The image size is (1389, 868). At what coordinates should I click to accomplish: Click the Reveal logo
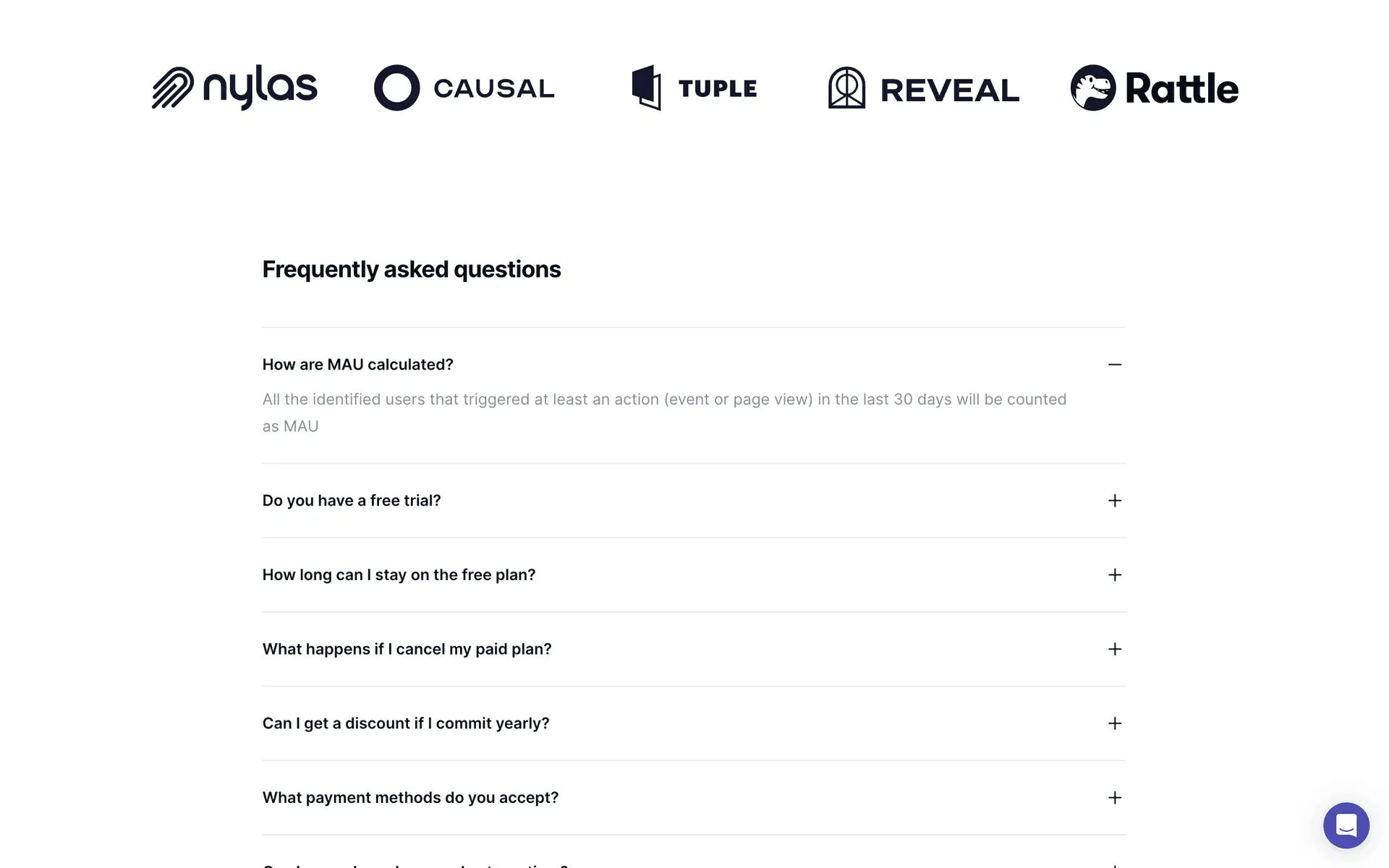pos(923,88)
